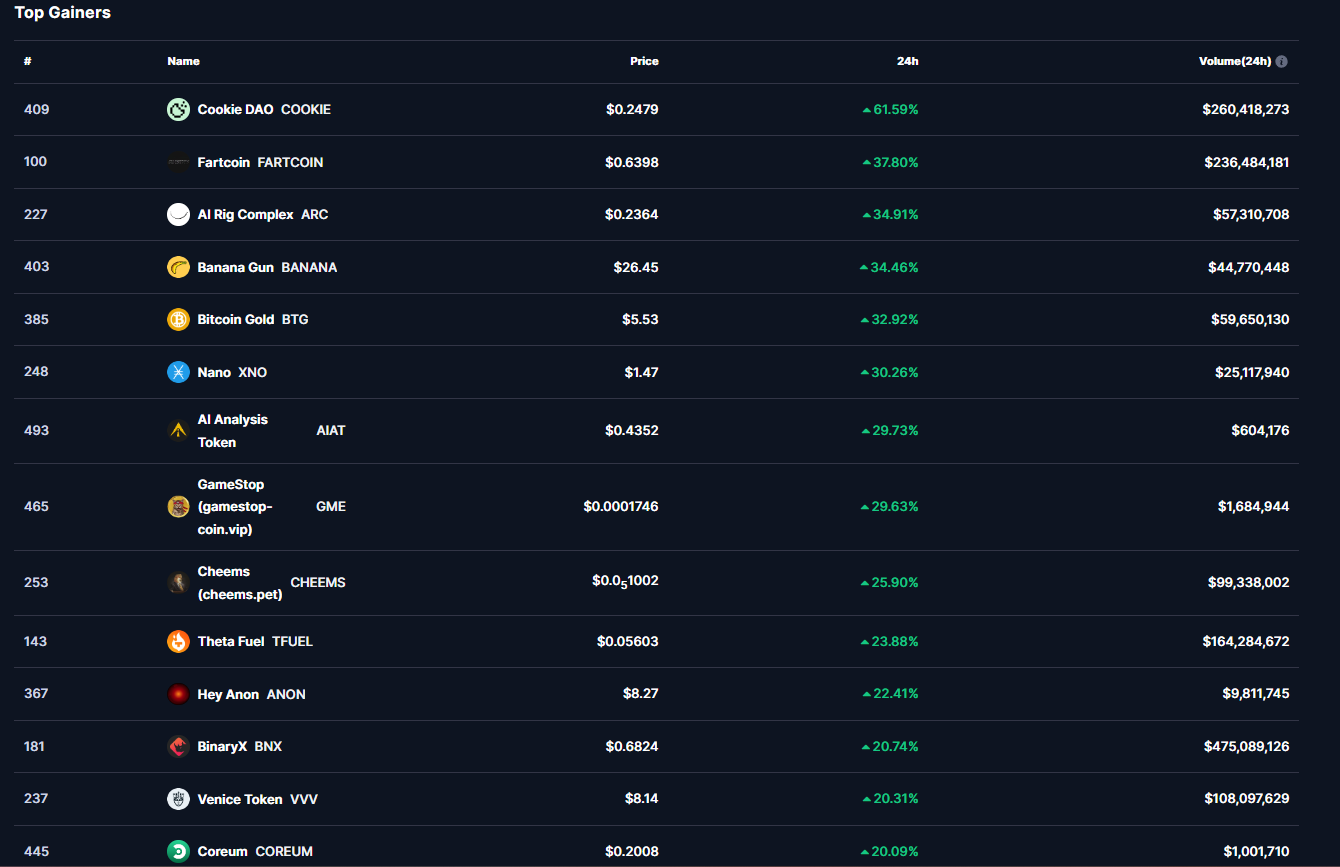
Task: Click the Theta Fuel coin logo
Action: coord(178,642)
